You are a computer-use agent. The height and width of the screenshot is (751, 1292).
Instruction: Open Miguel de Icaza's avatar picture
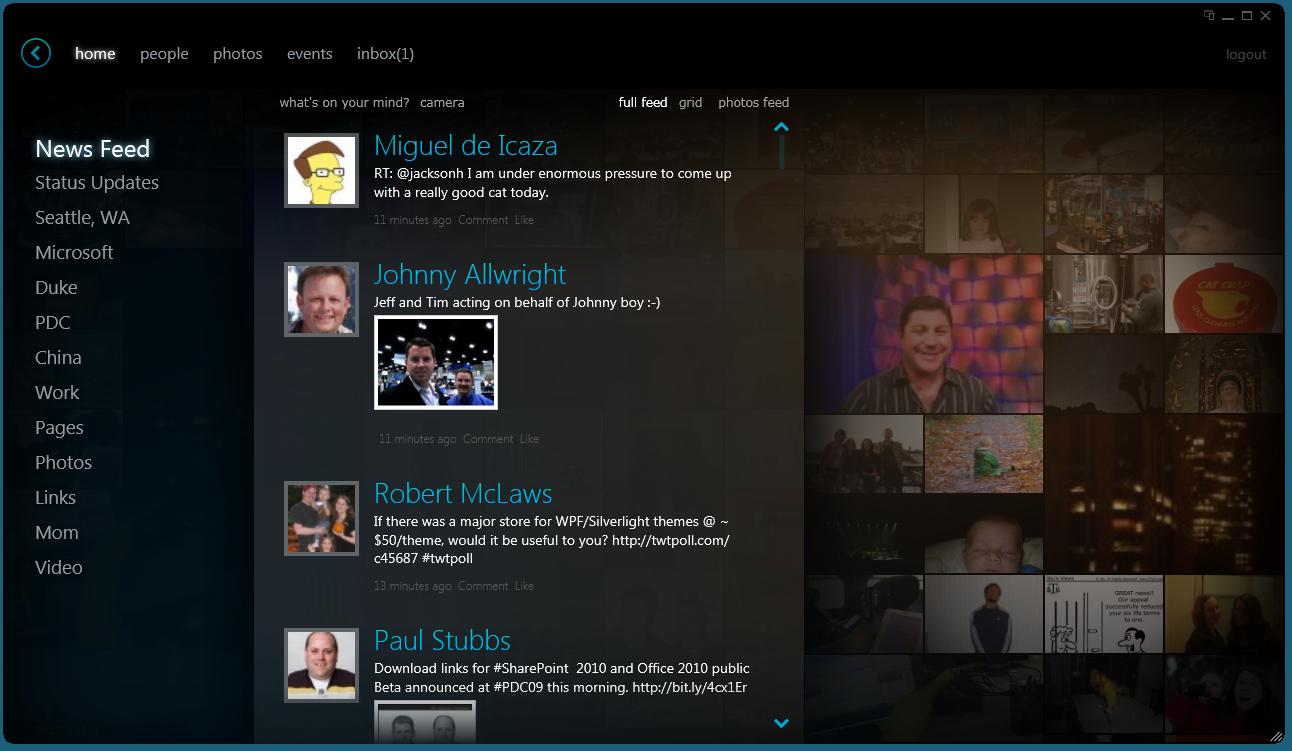pyautogui.click(x=321, y=171)
